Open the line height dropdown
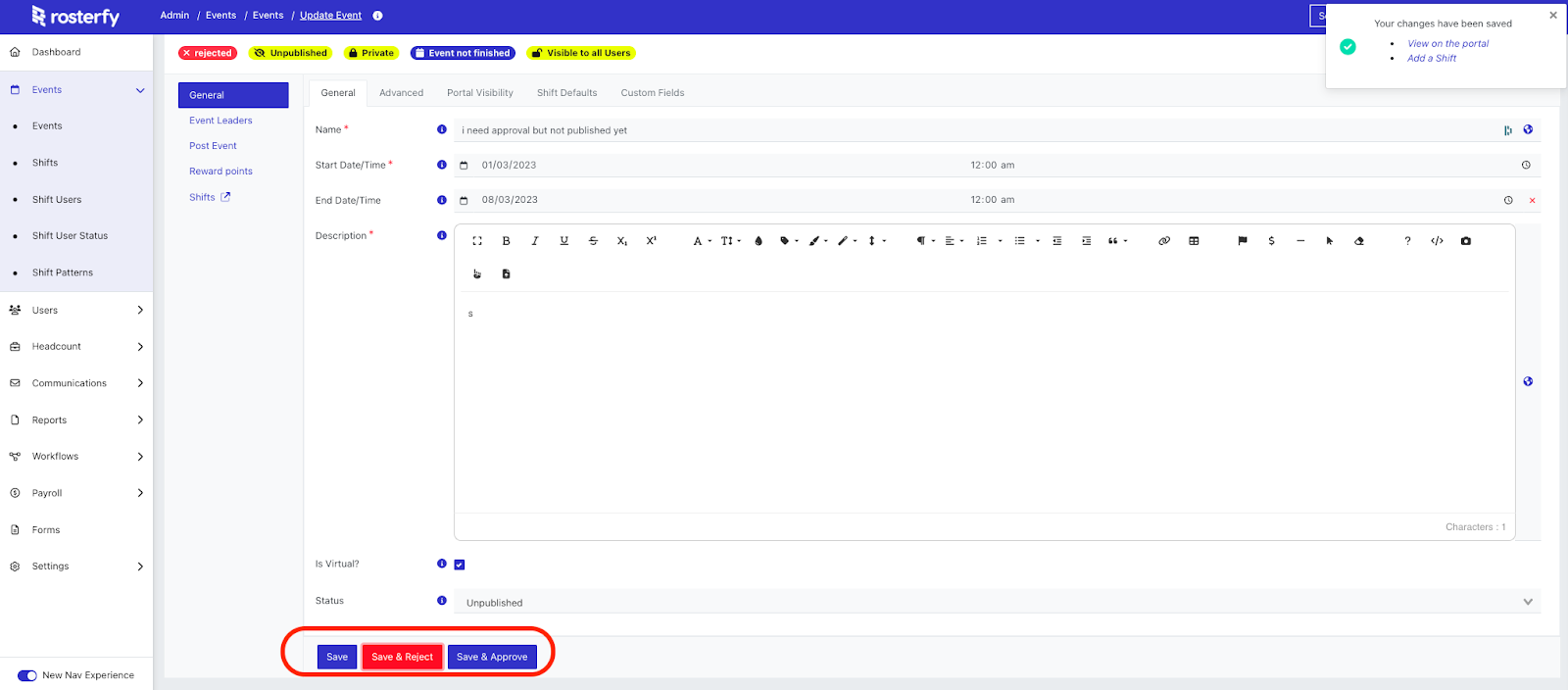The image size is (1568, 690). (876, 241)
